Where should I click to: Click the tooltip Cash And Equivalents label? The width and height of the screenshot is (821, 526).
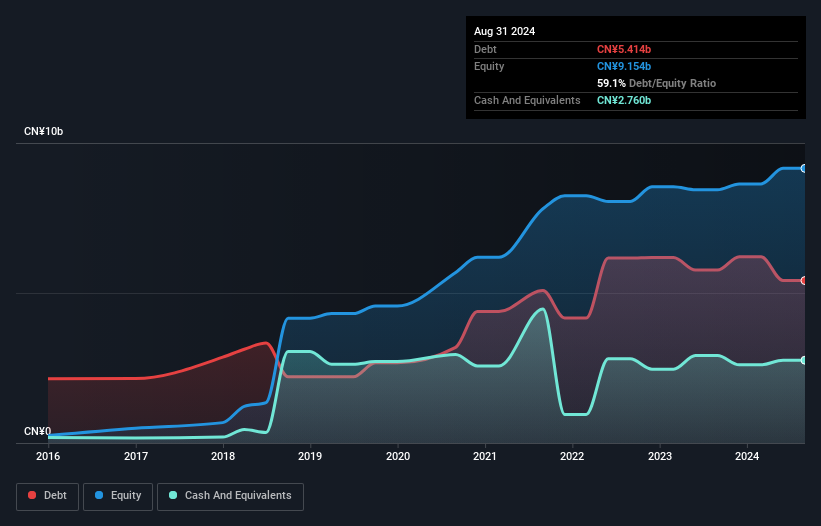pyautogui.click(x=527, y=100)
